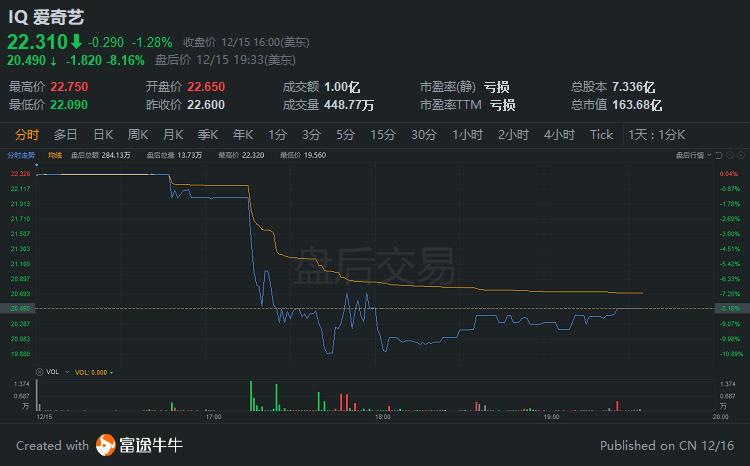Click the 收盘价 12/15 16:00(美东) timestamp
750x466 pixels.
(x=246, y=42)
